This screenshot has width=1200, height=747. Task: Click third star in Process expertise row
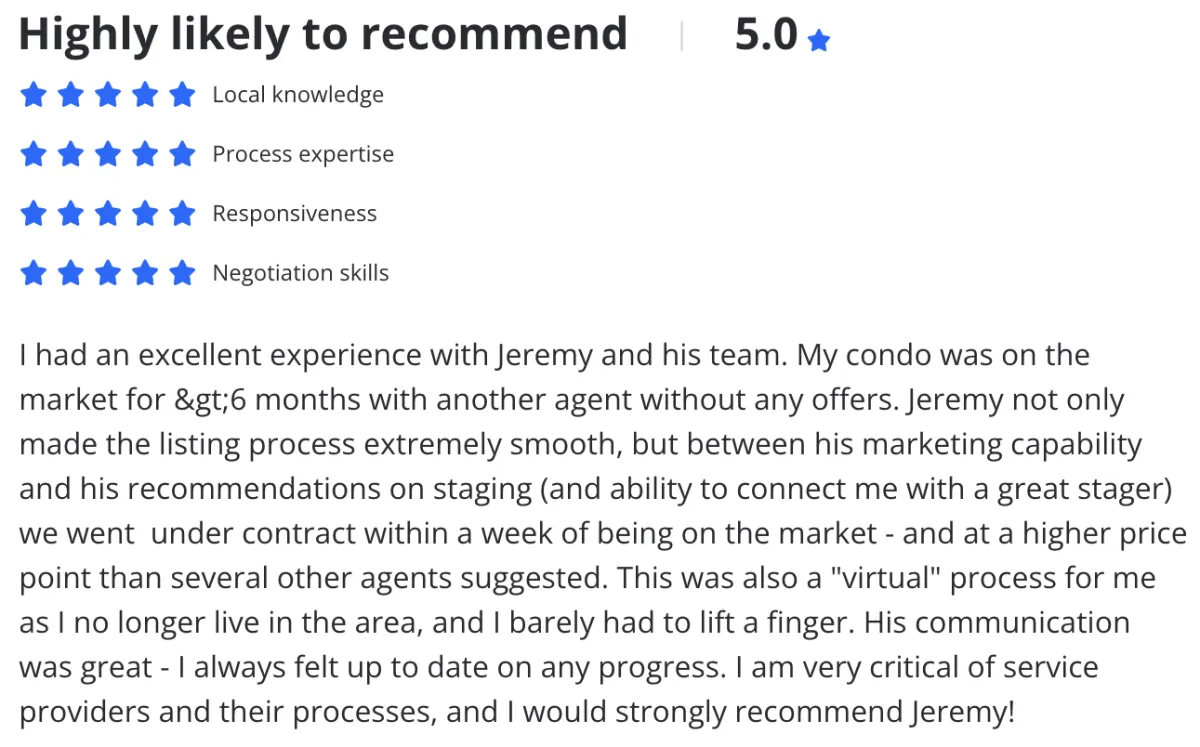pyautogui.click(x=108, y=154)
